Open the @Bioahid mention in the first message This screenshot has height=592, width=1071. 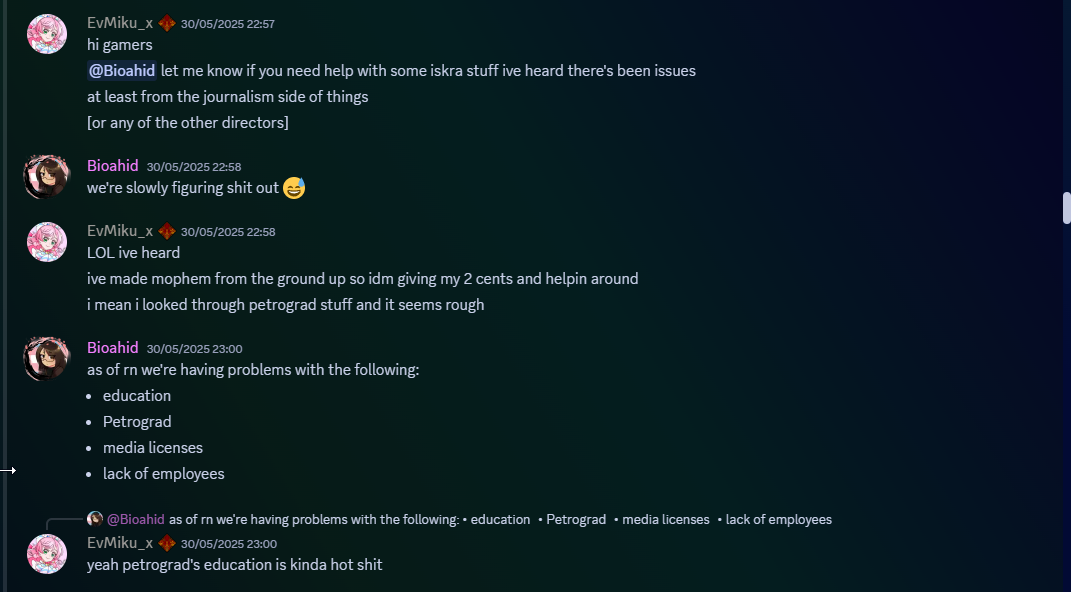point(122,70)
